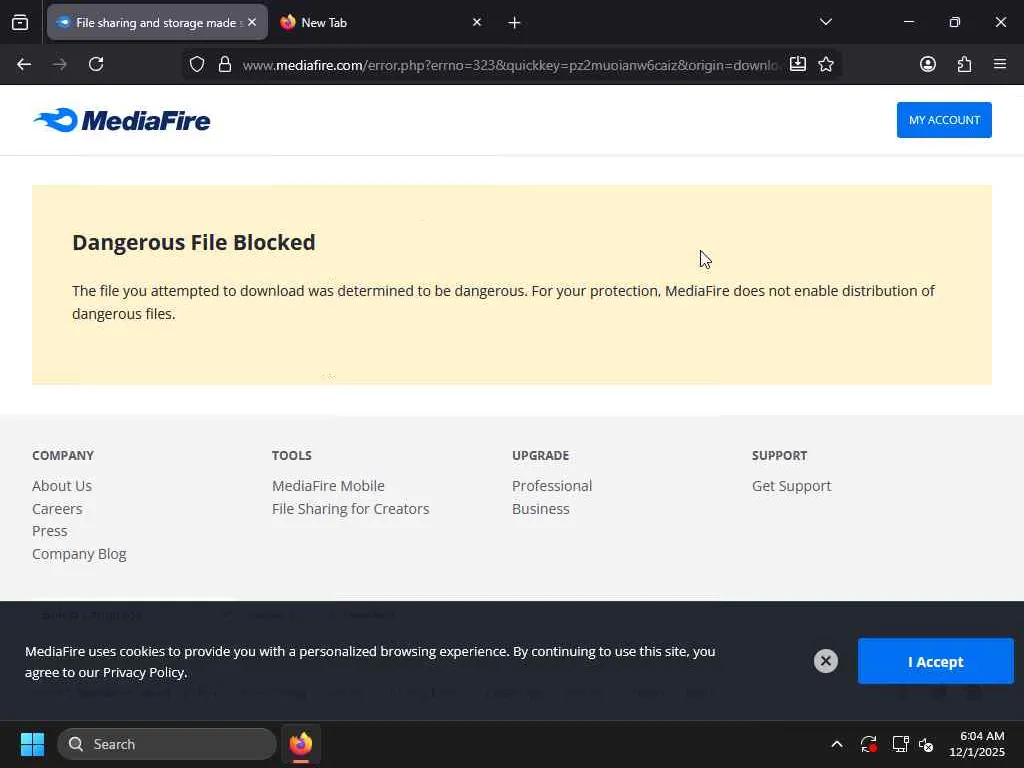
Task: Open the Firefox View icon
Action: (x=20, y=22)
